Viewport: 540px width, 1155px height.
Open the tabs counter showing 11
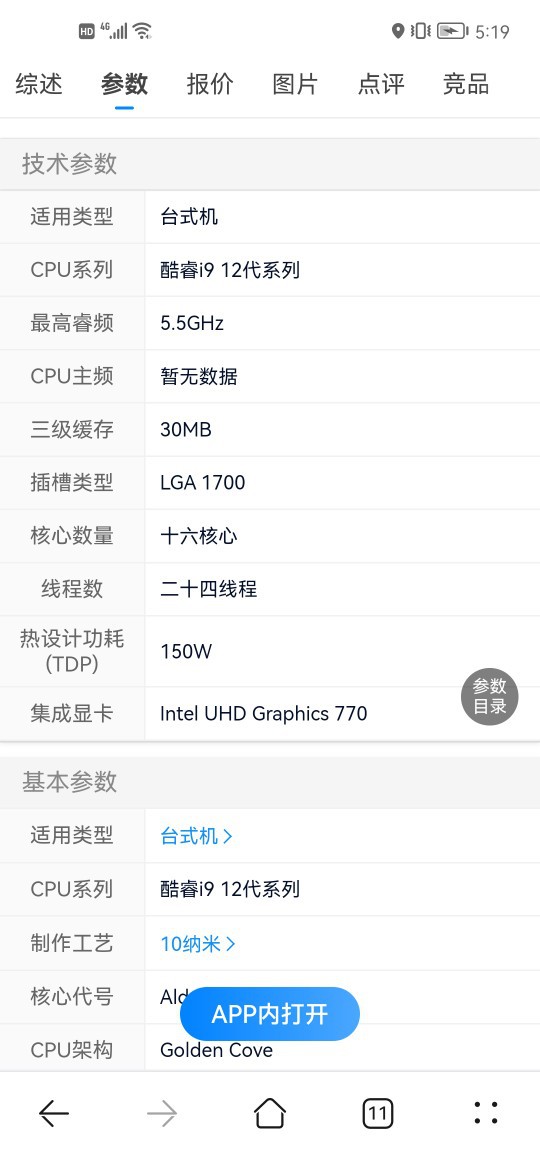click(x=378, y=1113)
